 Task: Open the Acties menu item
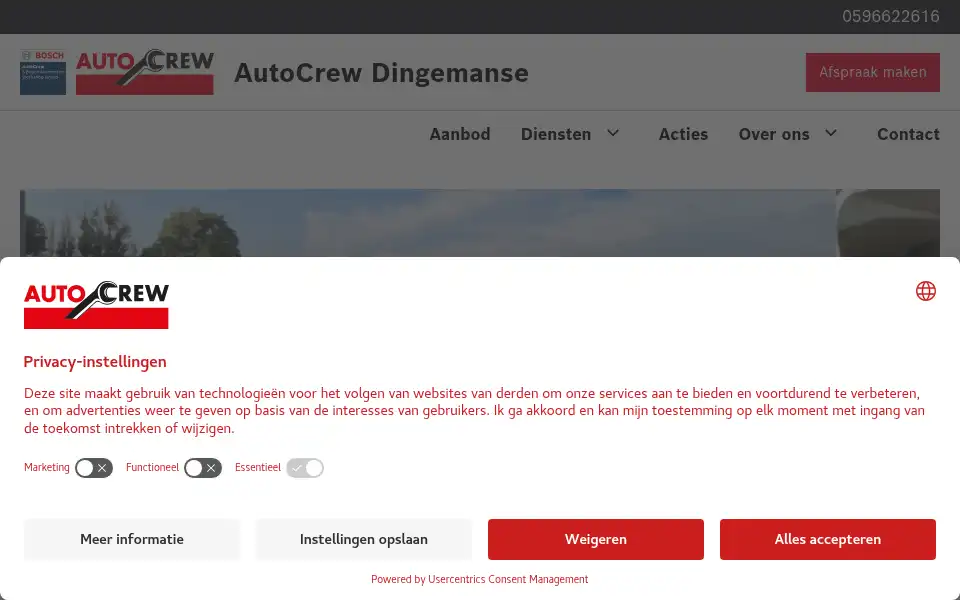tap(683, 134)
